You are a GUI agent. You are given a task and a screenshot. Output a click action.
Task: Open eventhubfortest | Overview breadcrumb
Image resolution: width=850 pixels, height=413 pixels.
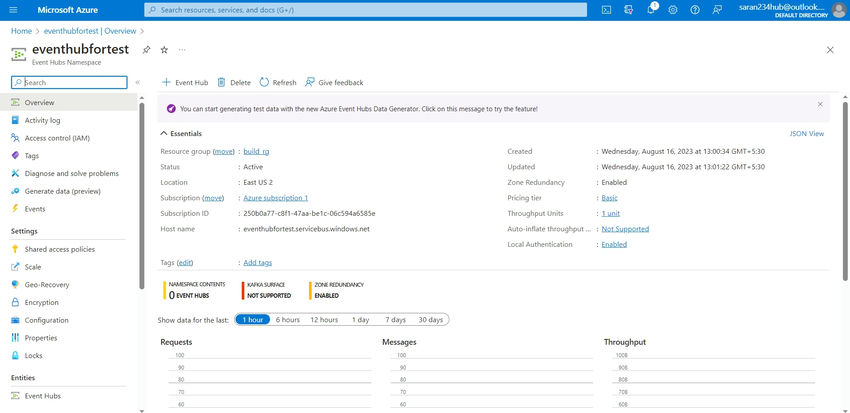(x=90, y=31)
